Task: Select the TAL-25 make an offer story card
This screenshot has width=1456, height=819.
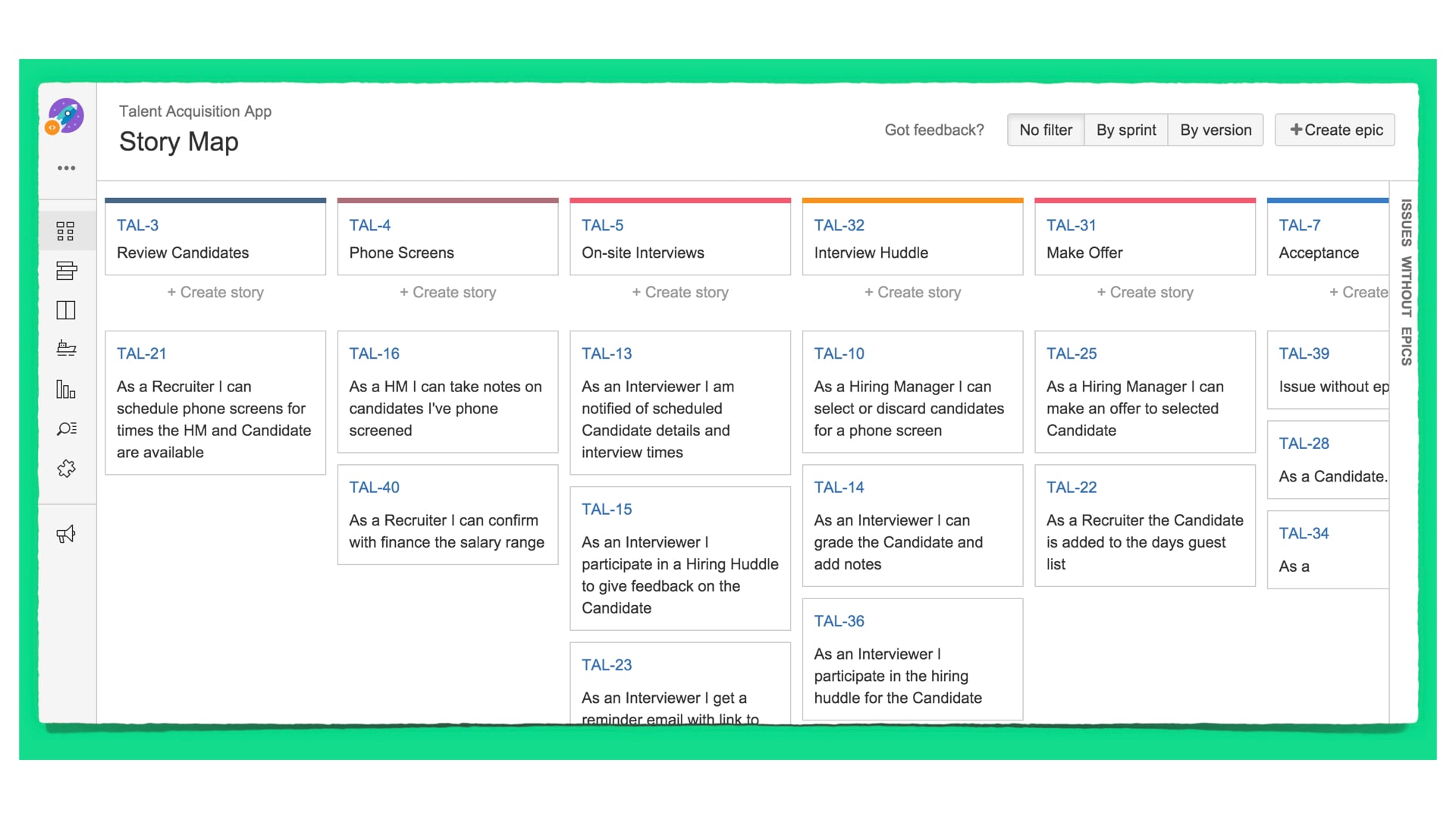Action: point(1145,391)
